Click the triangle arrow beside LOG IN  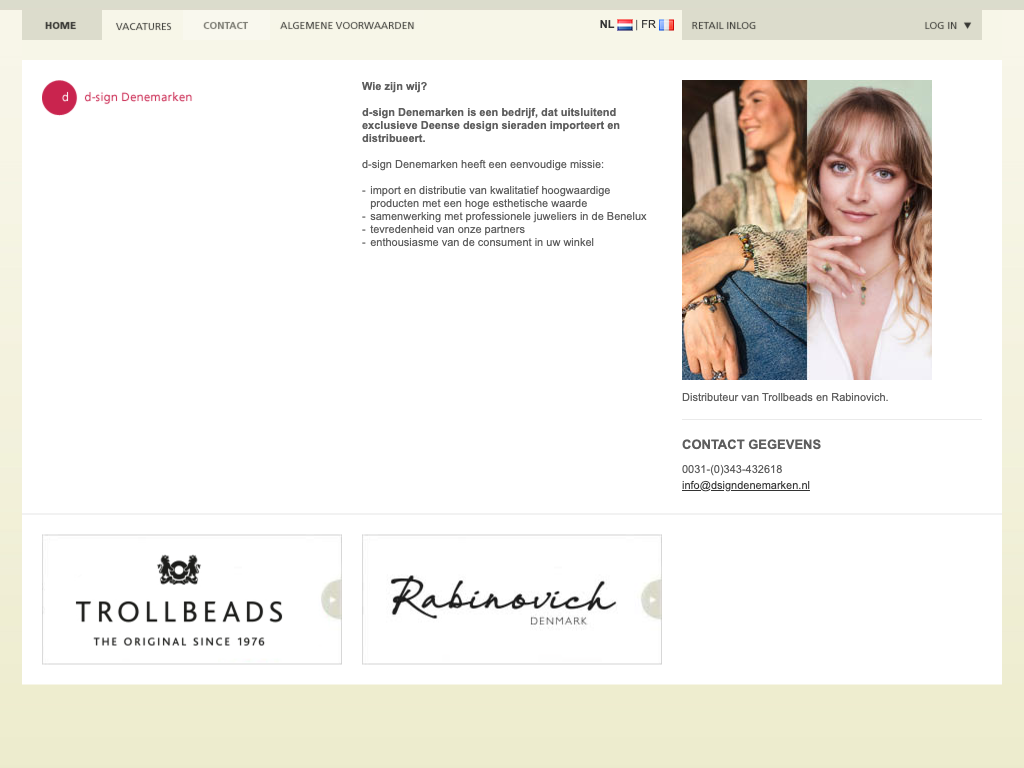(967, 26)
